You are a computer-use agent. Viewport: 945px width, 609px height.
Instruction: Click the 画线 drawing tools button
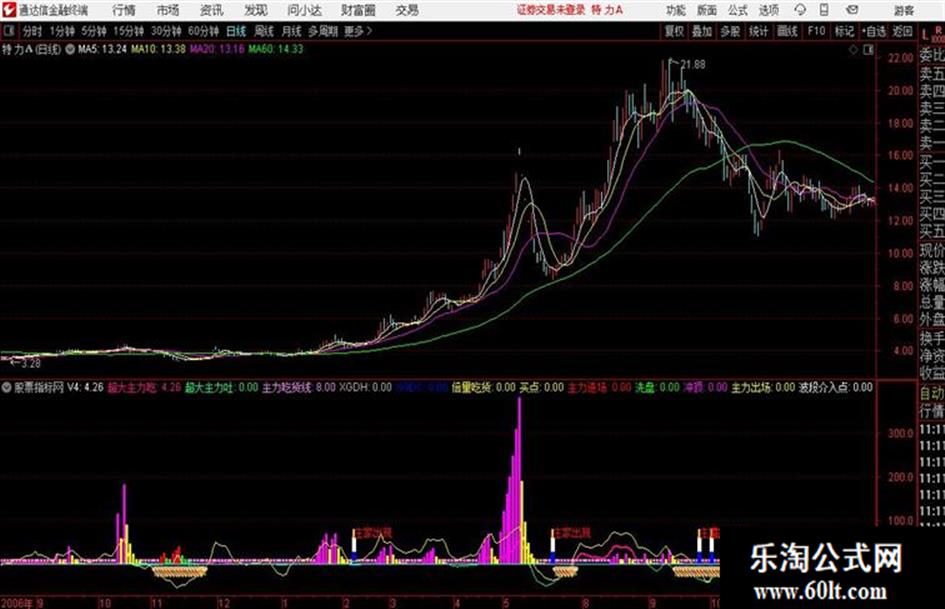tap(787, 31)
